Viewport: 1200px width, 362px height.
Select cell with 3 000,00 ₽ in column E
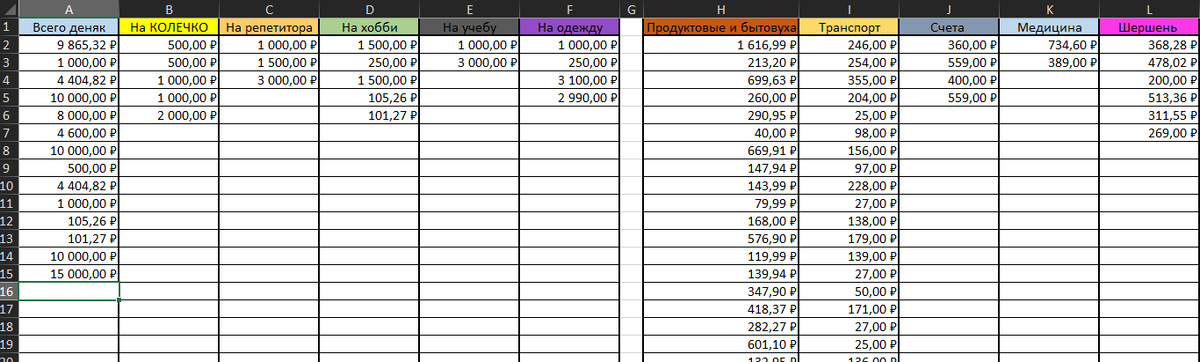tap(469, 64)
